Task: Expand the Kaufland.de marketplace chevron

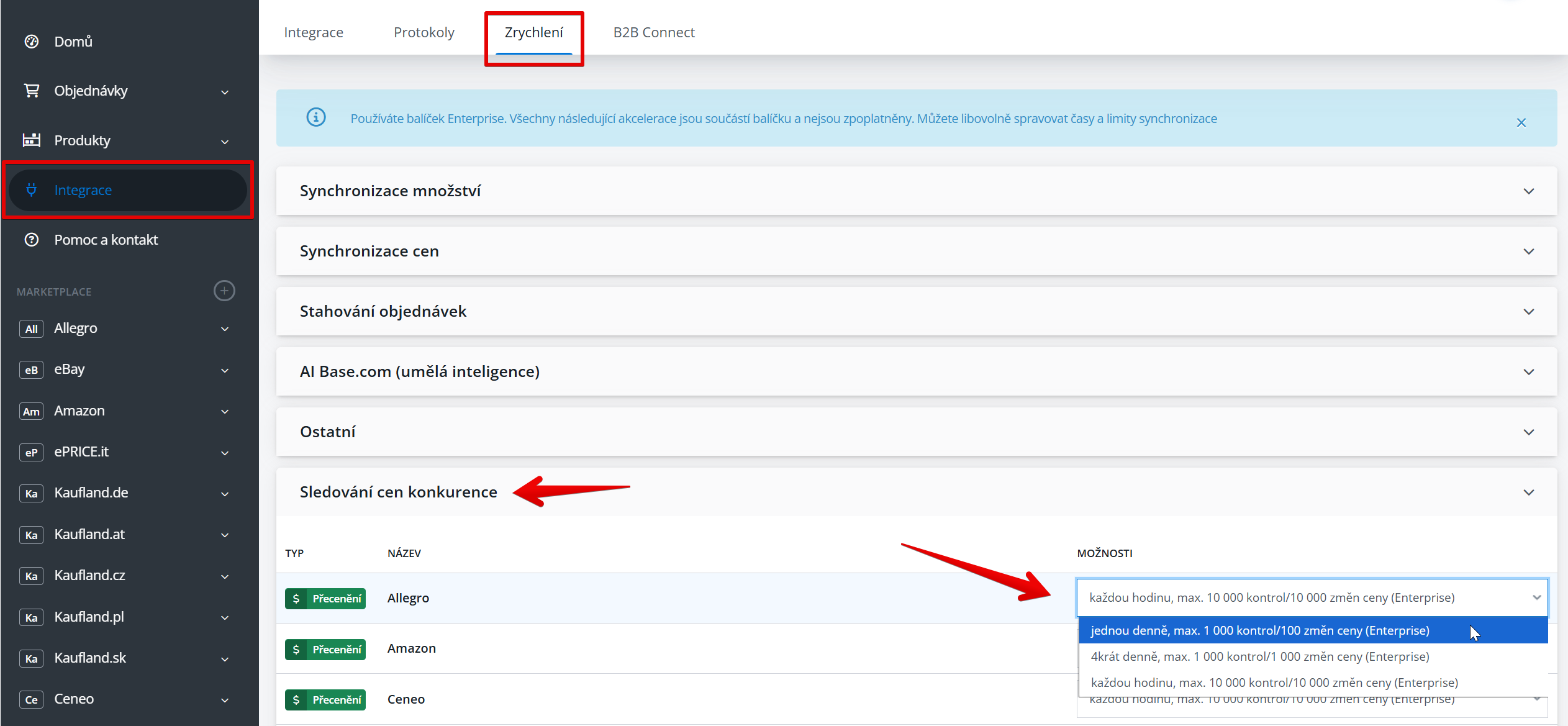Action: [x=225, y=494]
